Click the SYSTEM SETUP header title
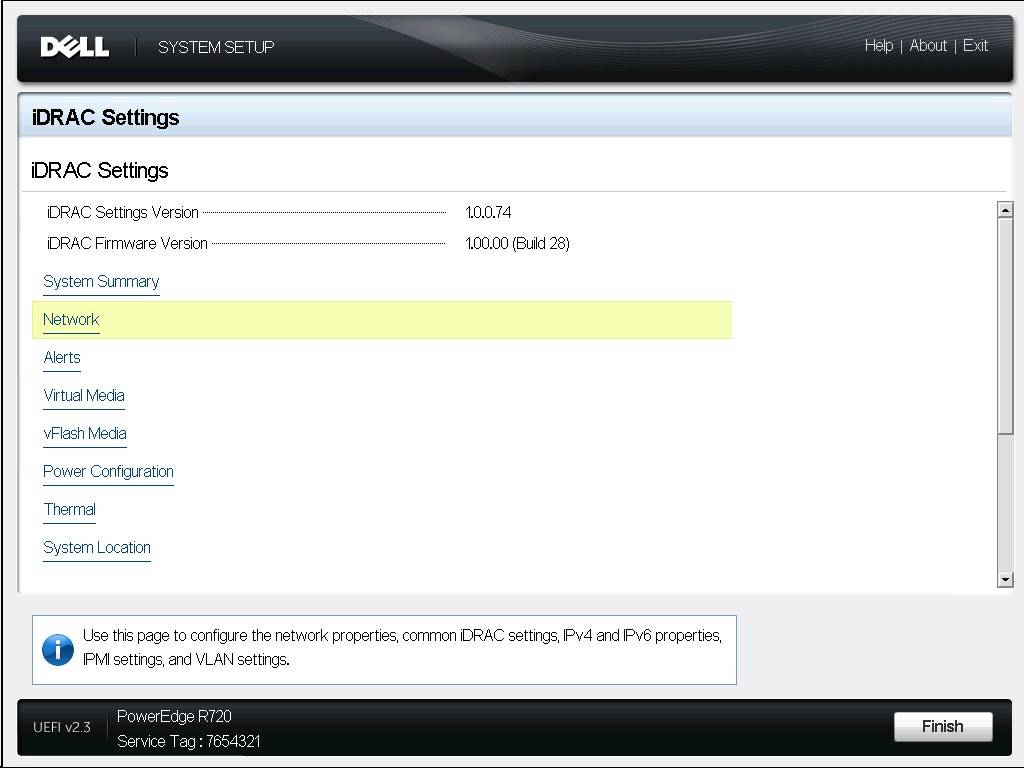 click(x=216, y=47)
